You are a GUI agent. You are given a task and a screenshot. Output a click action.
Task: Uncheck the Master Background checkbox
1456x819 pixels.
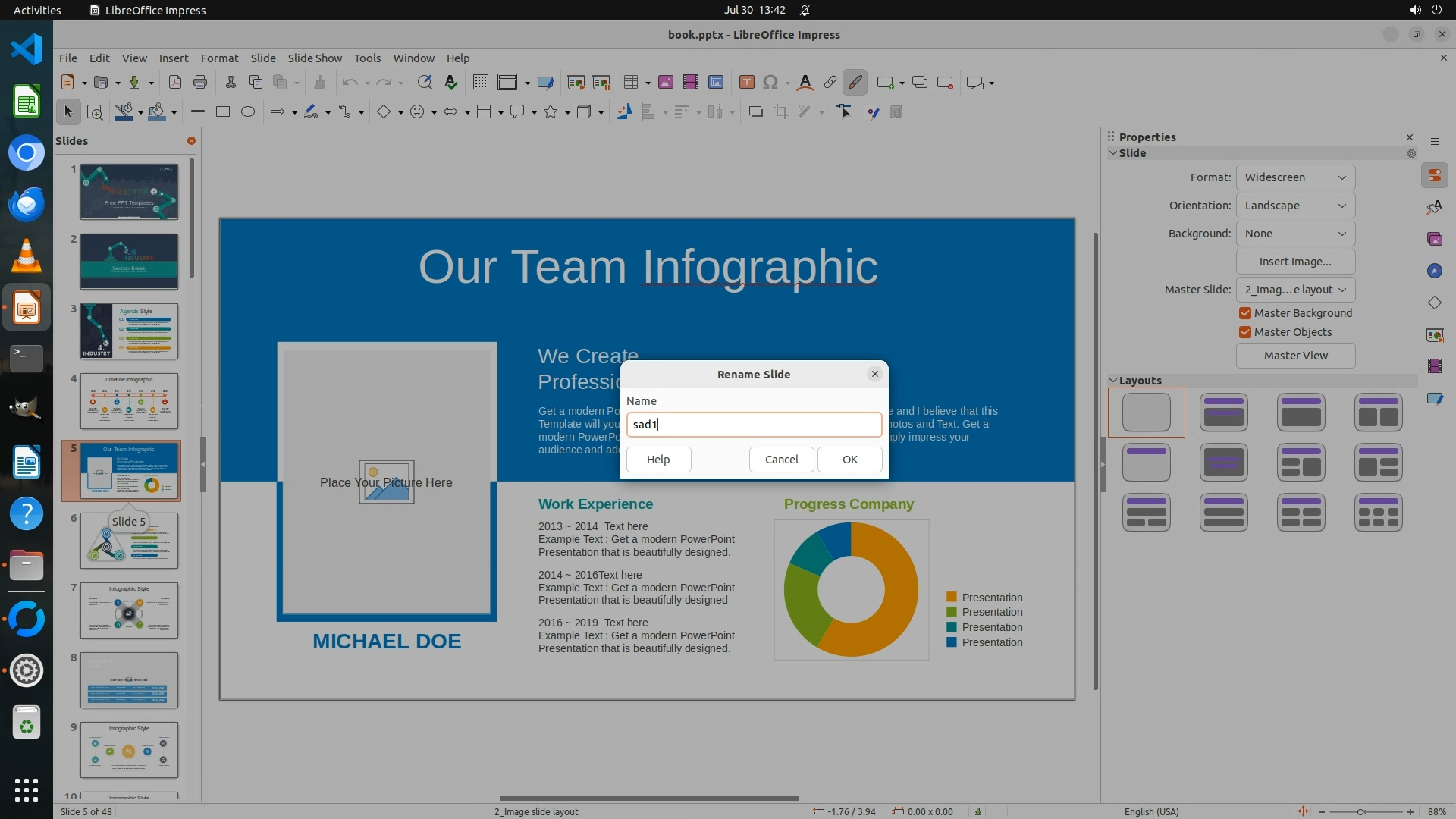pos(1244,313)
